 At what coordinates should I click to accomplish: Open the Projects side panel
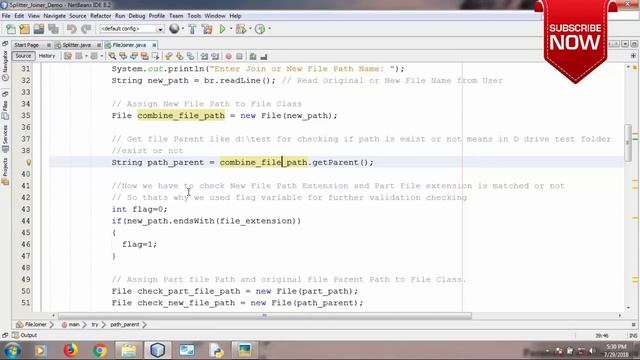pos(5,171)
